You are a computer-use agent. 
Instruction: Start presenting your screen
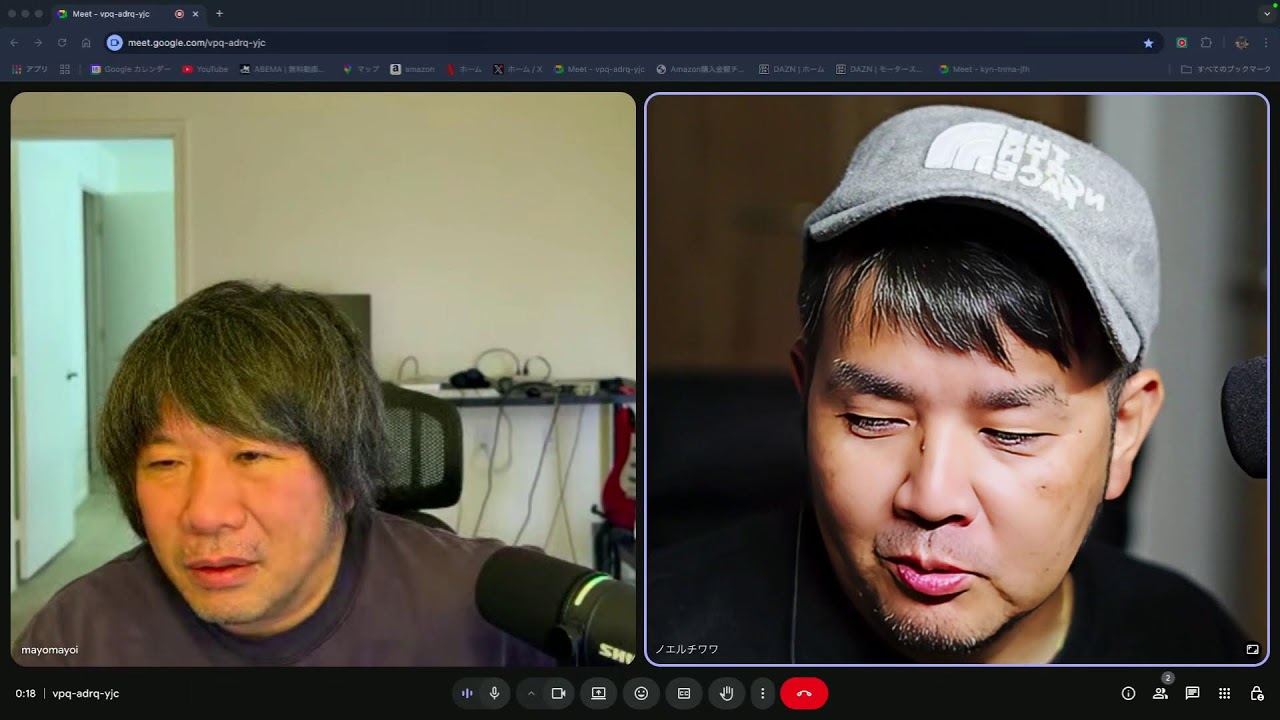pyautogui.click(x=598, y=693)
